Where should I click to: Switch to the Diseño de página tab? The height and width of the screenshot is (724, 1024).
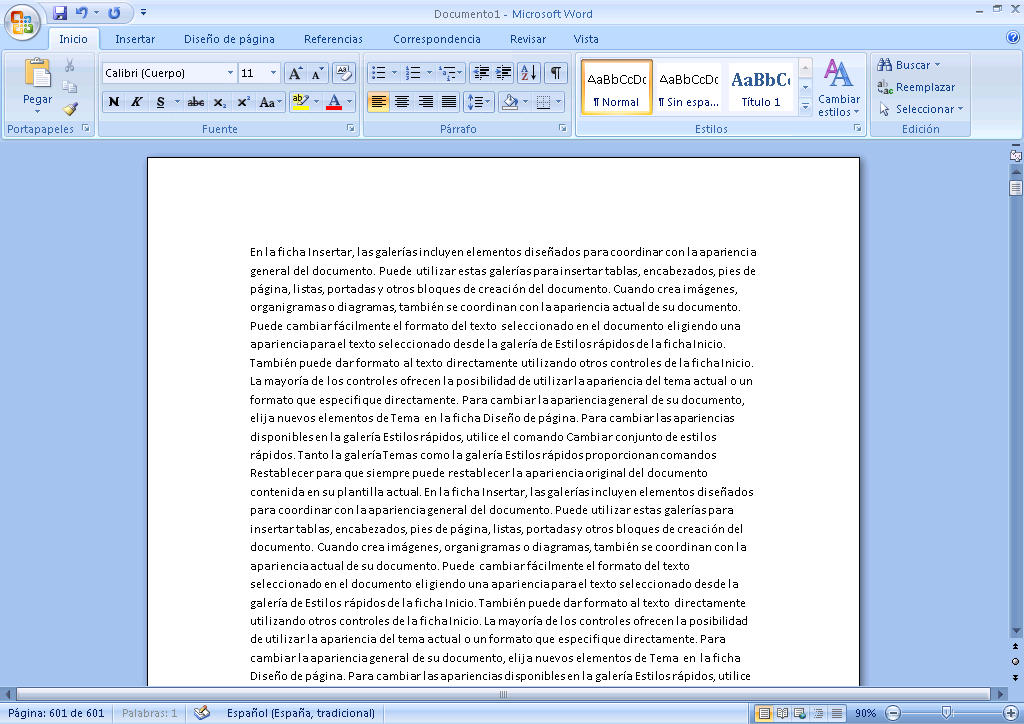[229, 39]
